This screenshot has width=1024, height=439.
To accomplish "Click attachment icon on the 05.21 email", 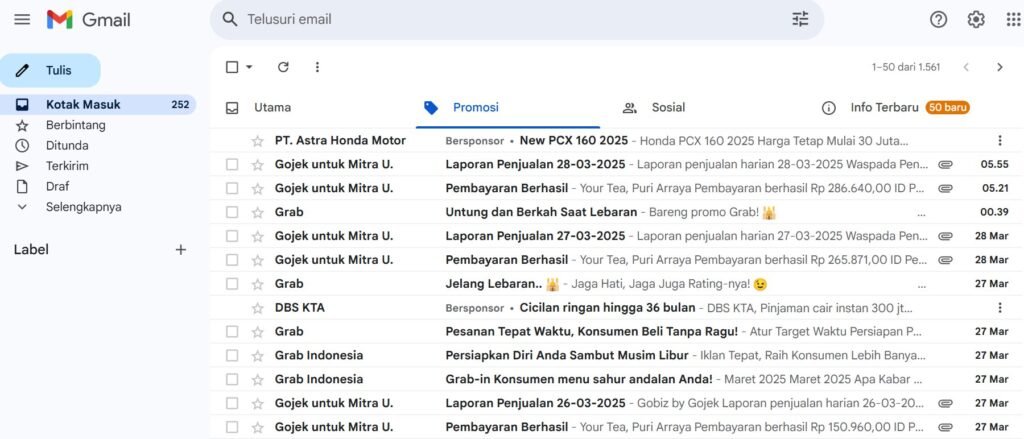I will 945,189.
